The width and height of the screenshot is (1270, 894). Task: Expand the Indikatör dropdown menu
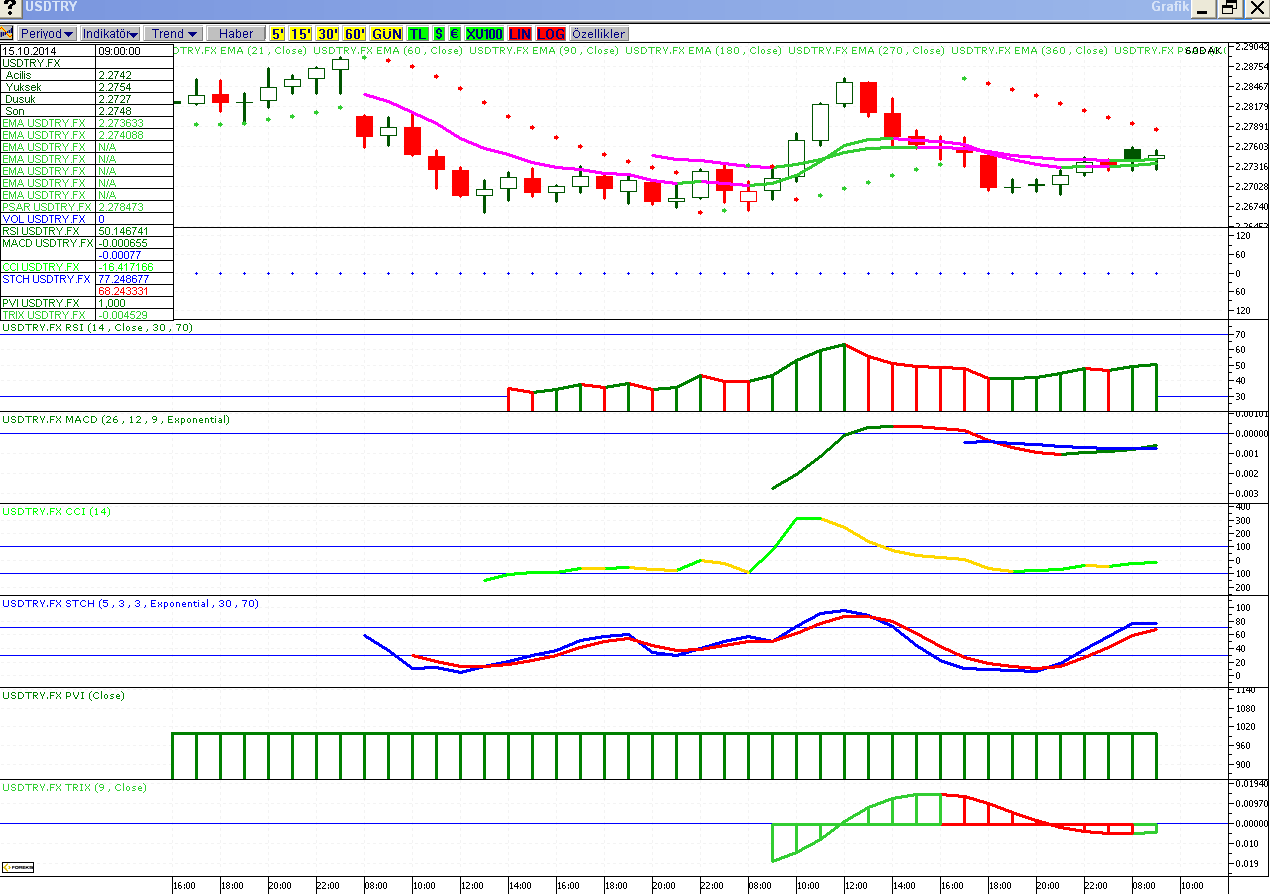110,34
